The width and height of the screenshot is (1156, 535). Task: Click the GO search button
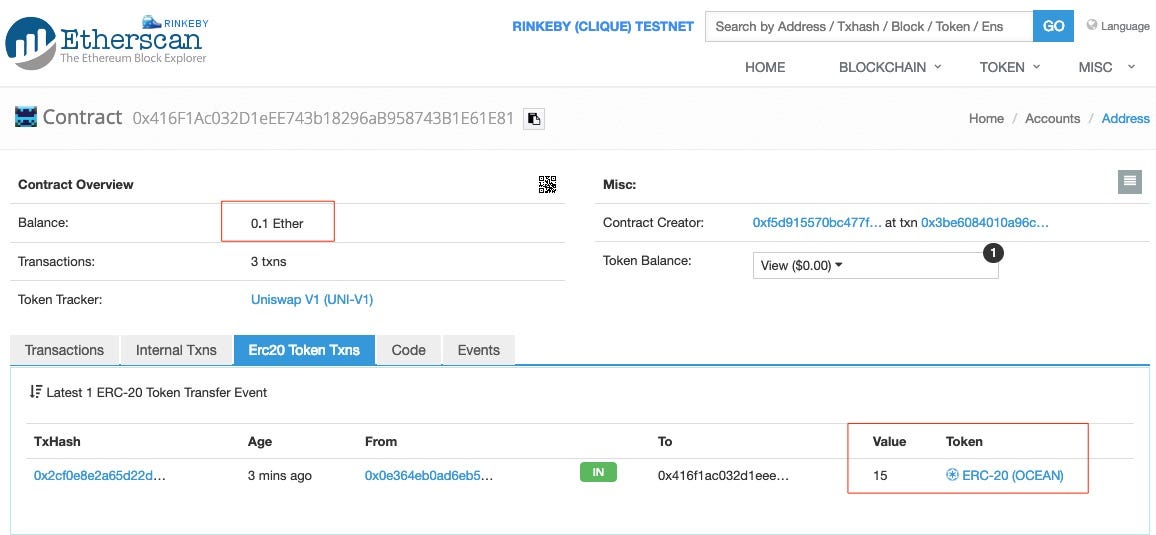coord(1054,27)
